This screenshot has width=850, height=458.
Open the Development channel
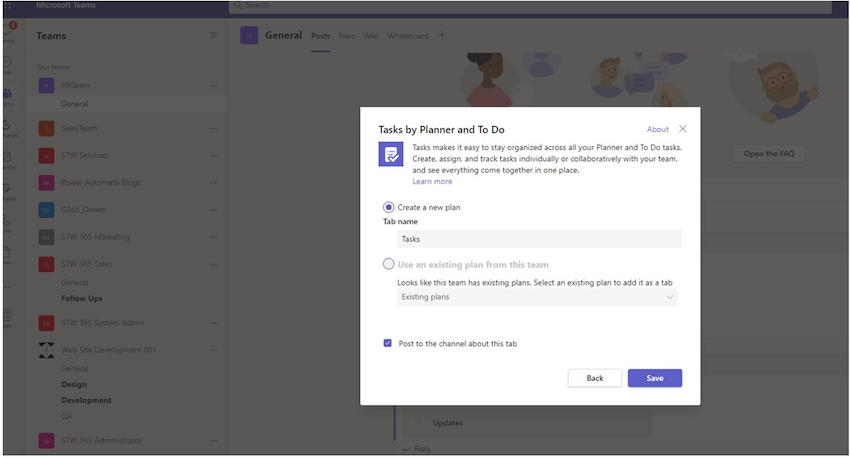(x=86, y=400)
